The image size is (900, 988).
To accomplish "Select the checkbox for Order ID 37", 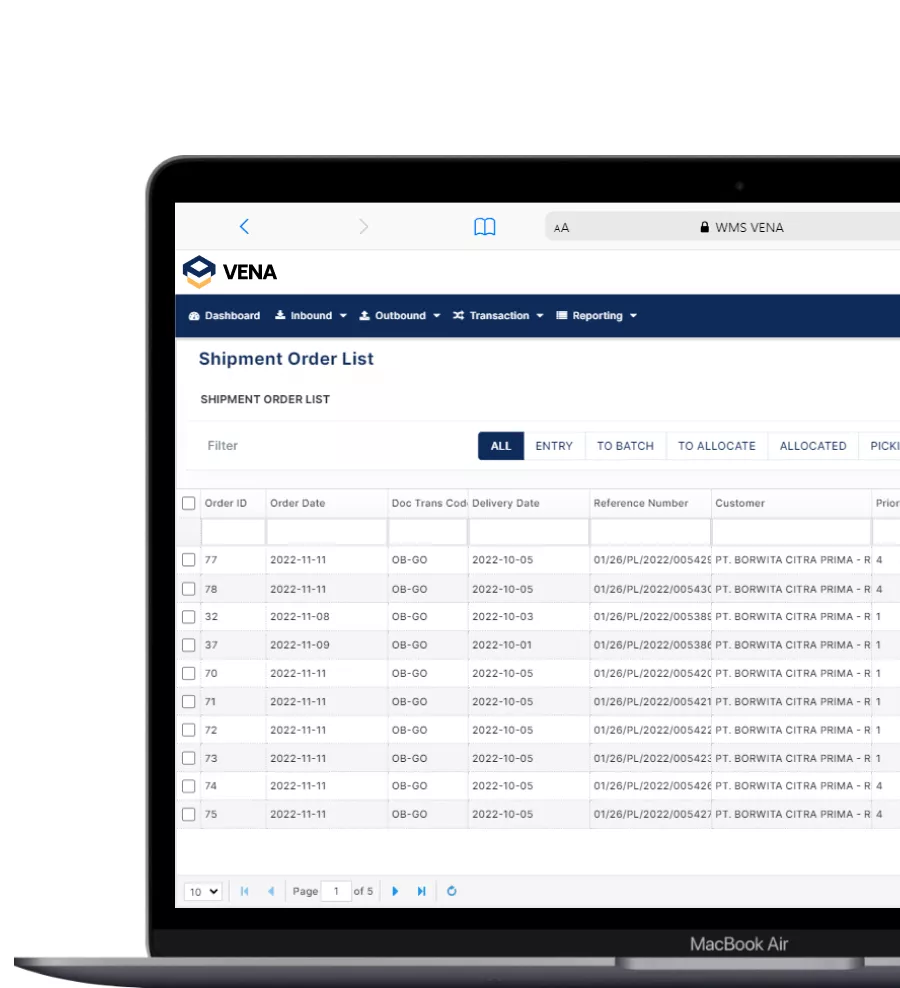I will 189,645.
